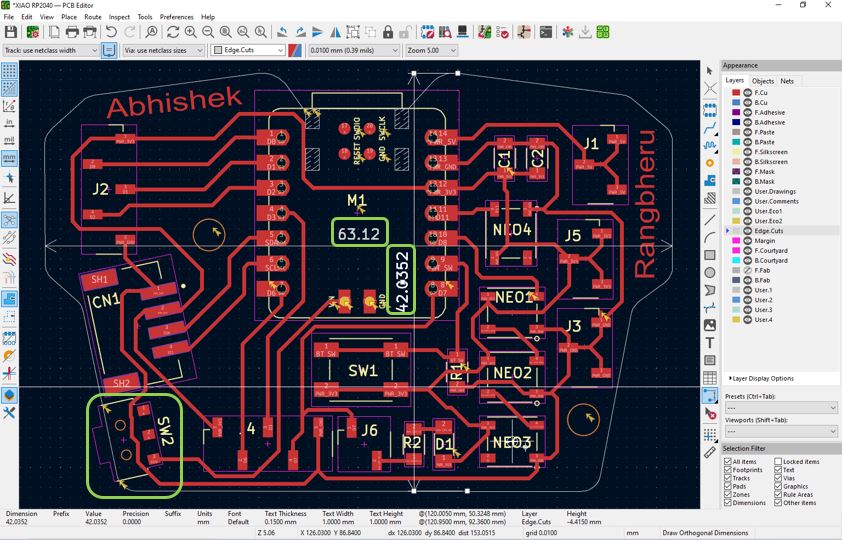Select the Add vias tool
Screen dimensions: 842x540
(710, 163)
